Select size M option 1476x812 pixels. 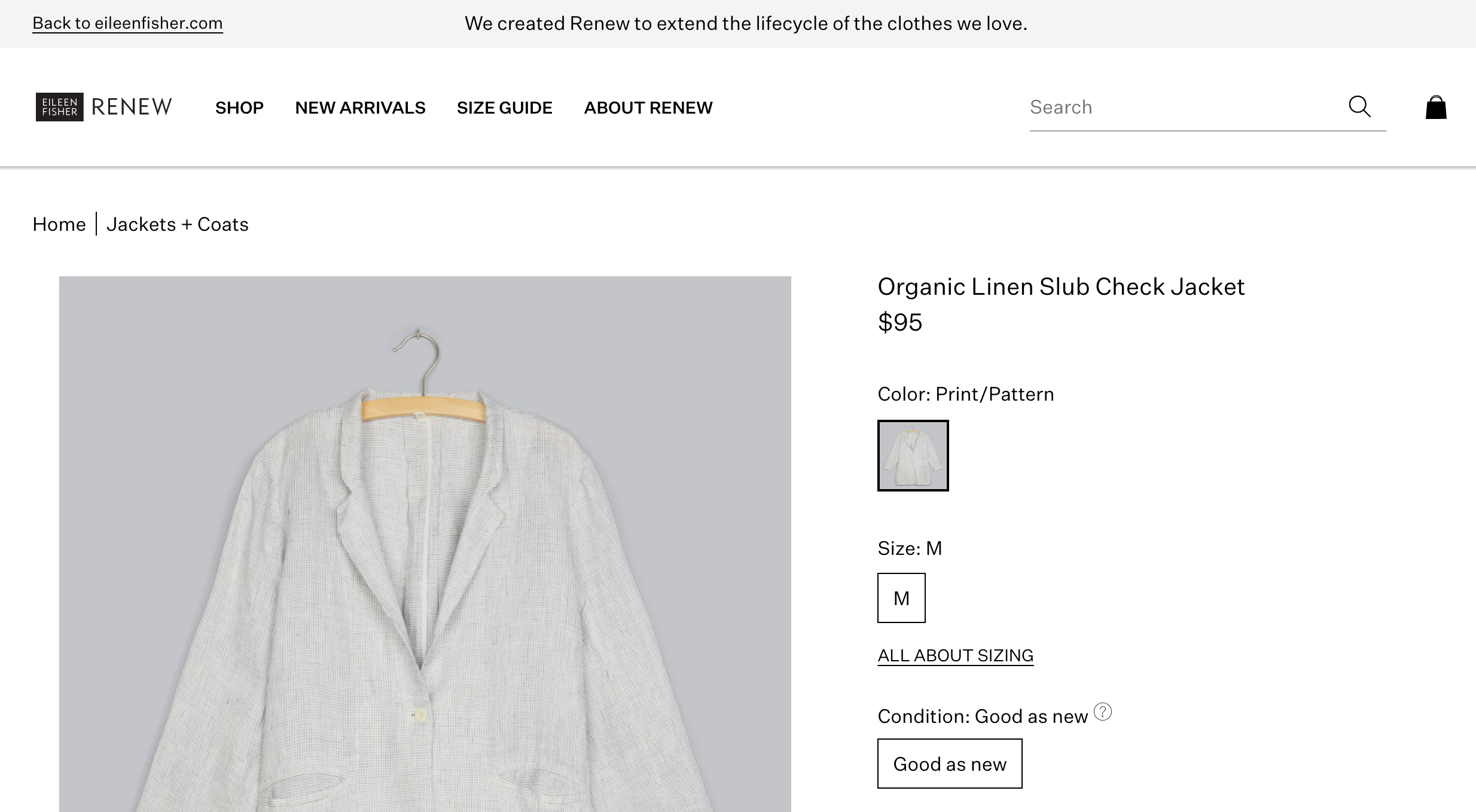coord(901,598)
